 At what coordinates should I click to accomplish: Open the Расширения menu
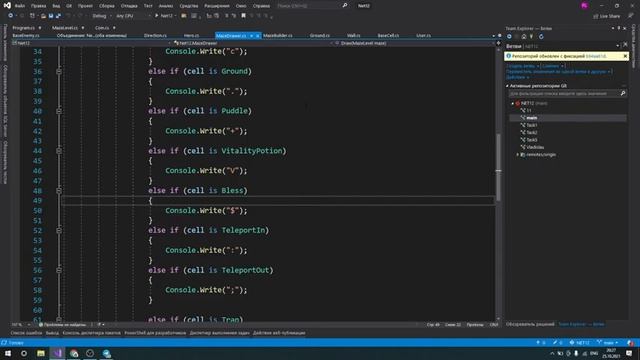point(217,6)
